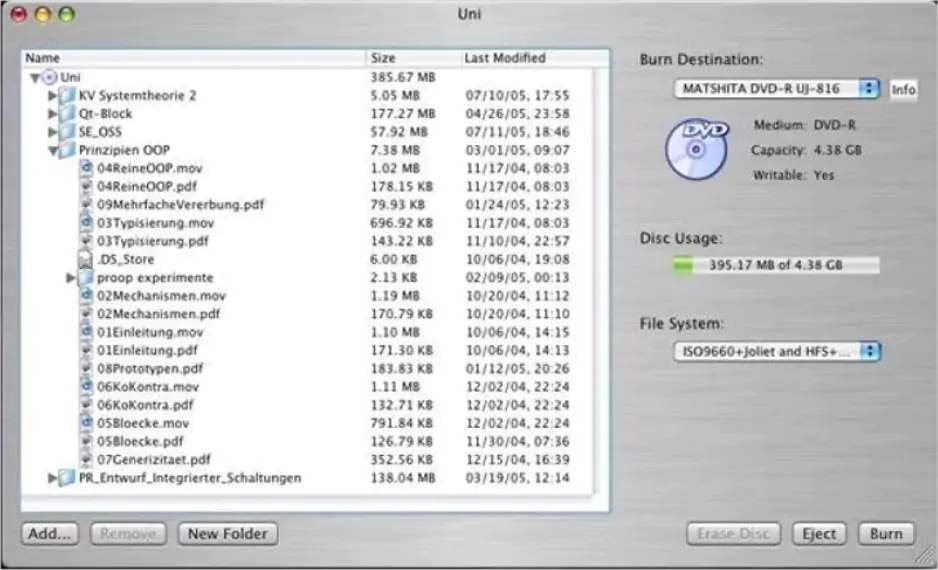Click the proop experimente folder icon
Viewport: 938px width, 570px height.
point(86,278)
